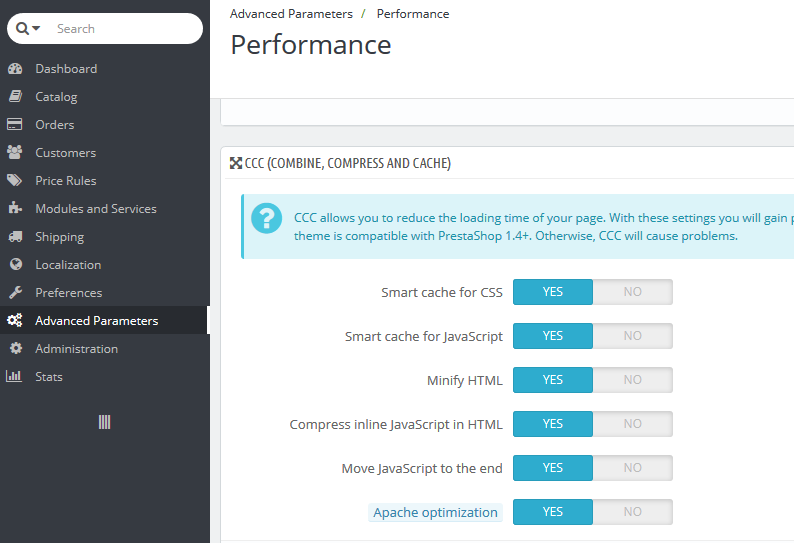Click the Apache optimization label
794x543 pixels.
point(435,513)
